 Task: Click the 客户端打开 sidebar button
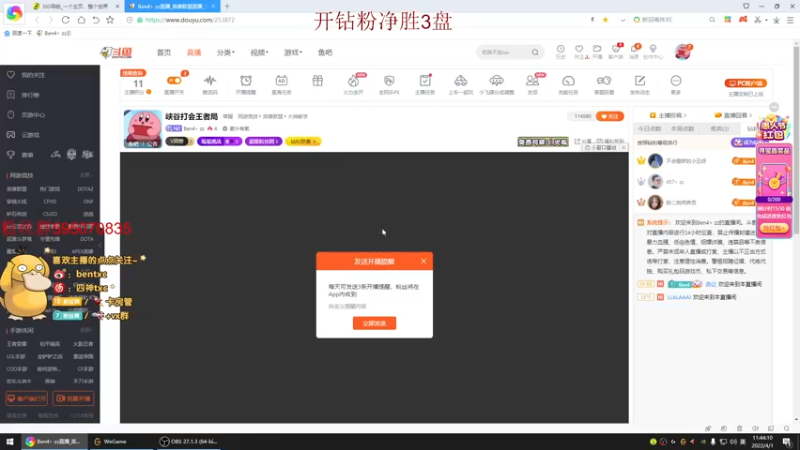click(x=27, y=398)
